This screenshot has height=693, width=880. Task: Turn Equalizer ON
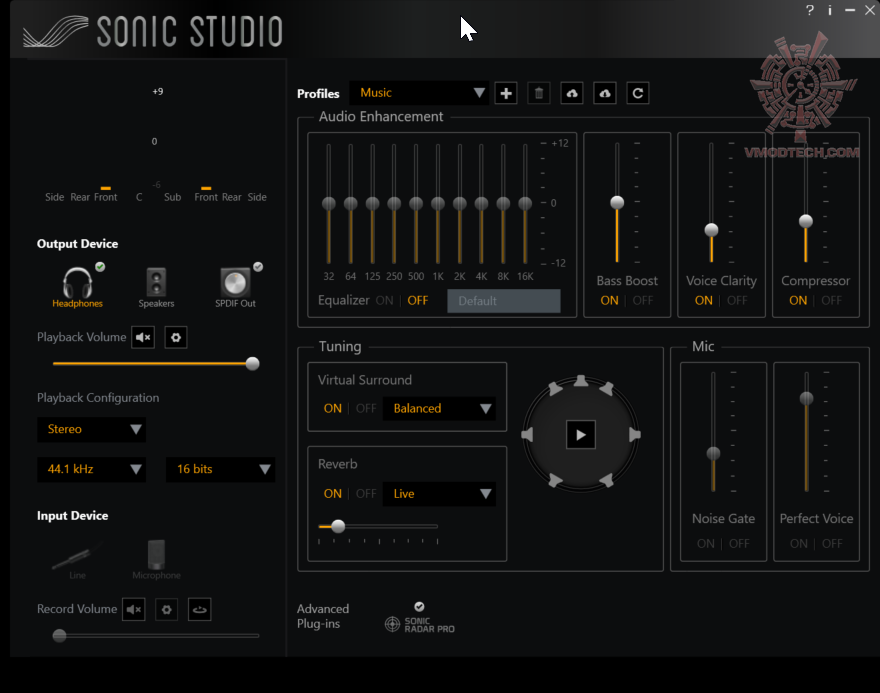tap(384, 301)
